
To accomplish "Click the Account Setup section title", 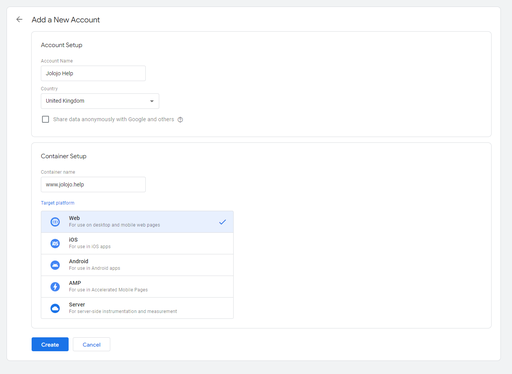I will tap(61, 45).
